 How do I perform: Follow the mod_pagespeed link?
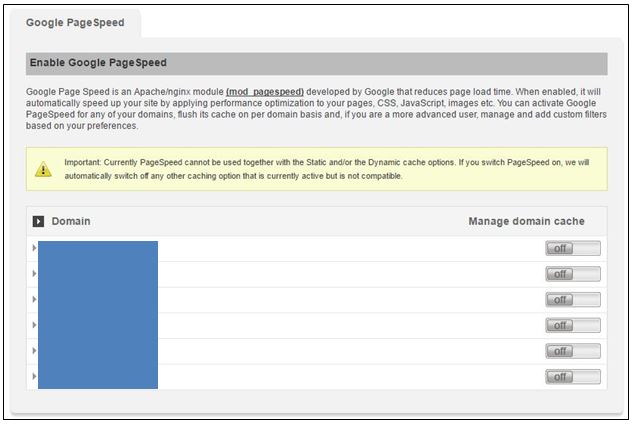(x=265, y=92)
